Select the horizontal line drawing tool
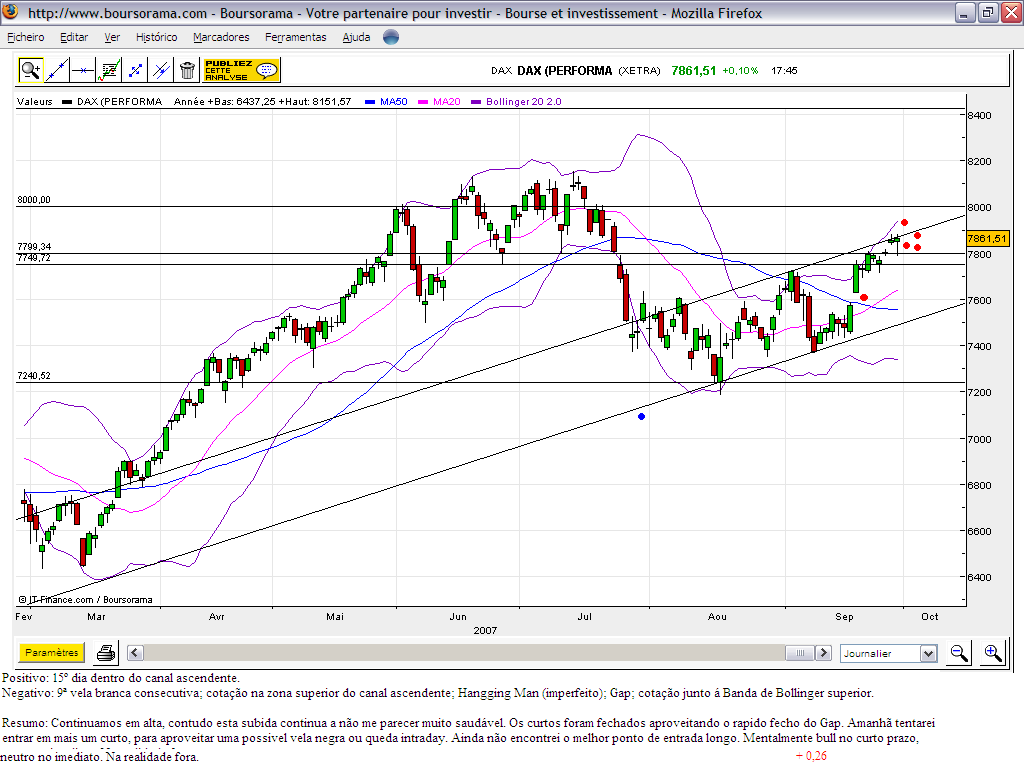Image resolution: width=1024 pixels, height=768 pixels. click(83, 70)
